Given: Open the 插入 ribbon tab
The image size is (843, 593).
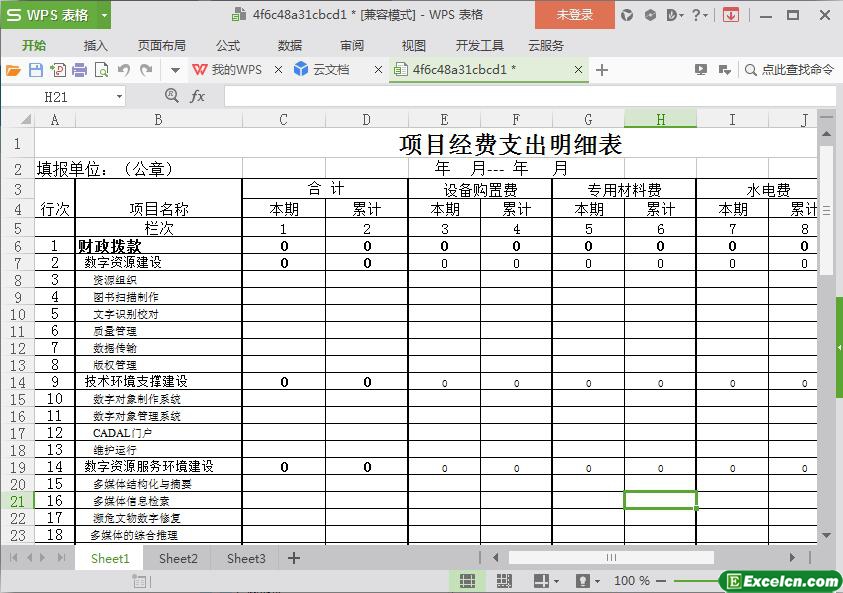Looking at the screenshot, I should pos(95,46).
